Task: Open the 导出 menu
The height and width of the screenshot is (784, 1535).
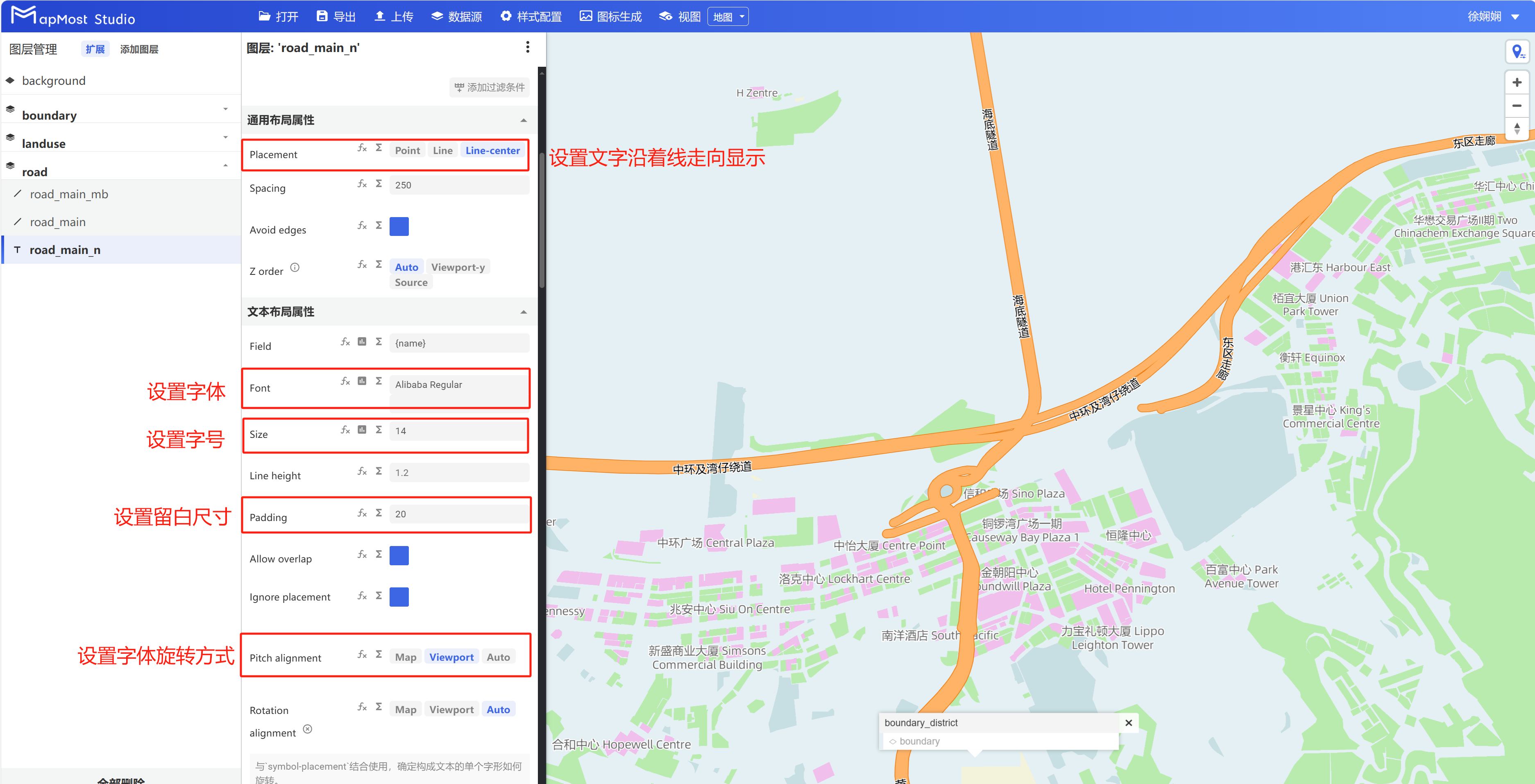Action: coord(336,17)
